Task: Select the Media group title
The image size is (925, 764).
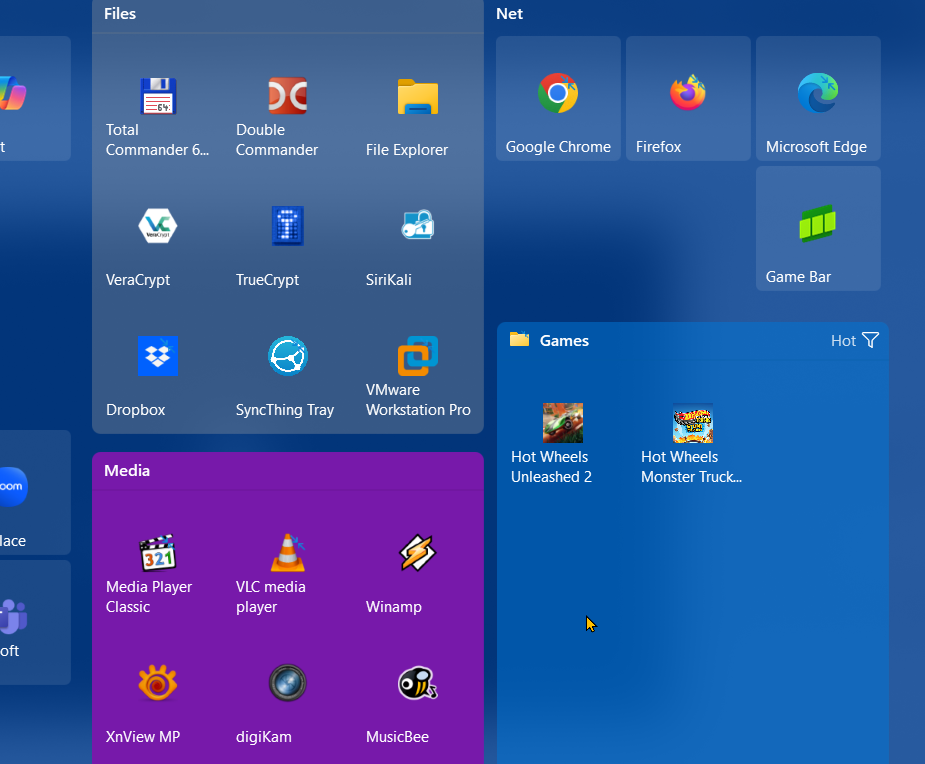Action: tap(127, 470)
